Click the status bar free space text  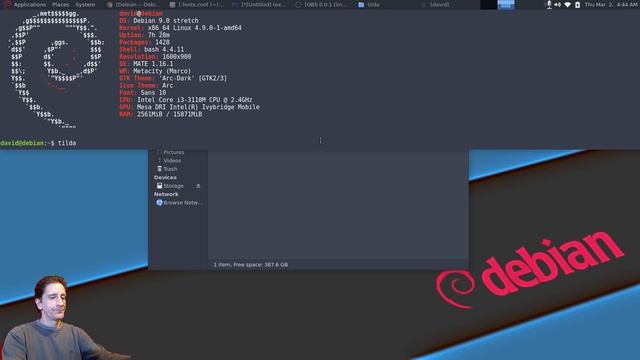[251, 264]
